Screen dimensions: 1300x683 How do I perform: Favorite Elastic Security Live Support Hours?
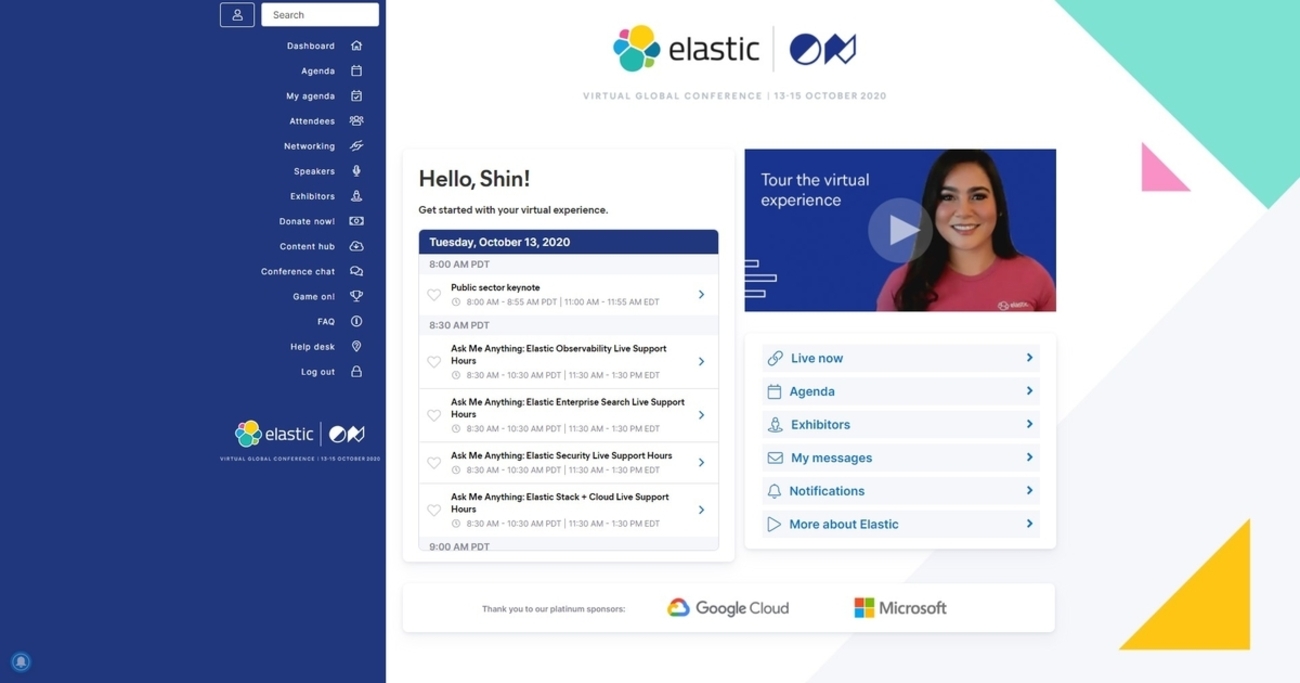(434, 463)
